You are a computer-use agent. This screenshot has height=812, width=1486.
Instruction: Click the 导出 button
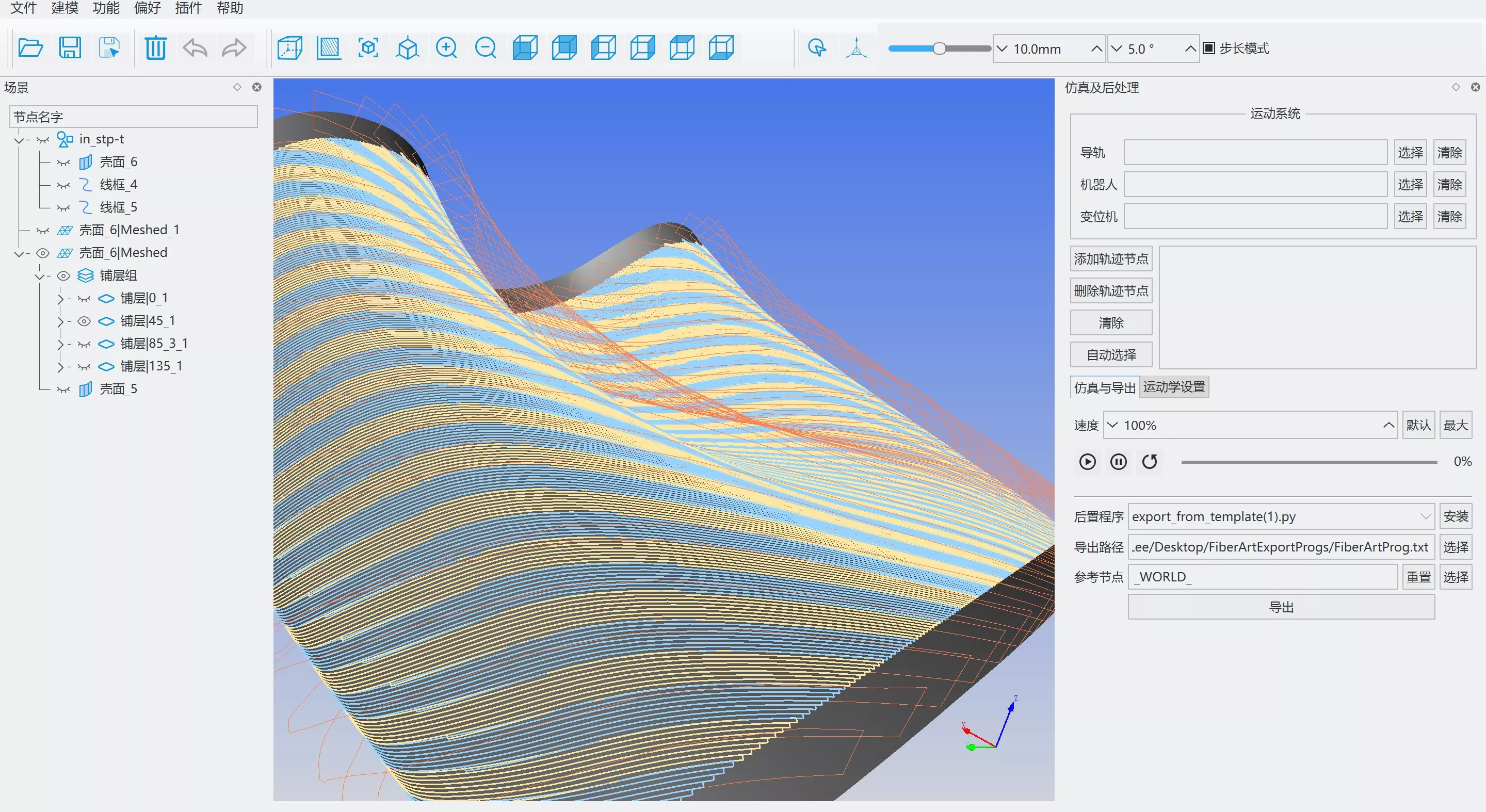click(x=1281, y=607)
